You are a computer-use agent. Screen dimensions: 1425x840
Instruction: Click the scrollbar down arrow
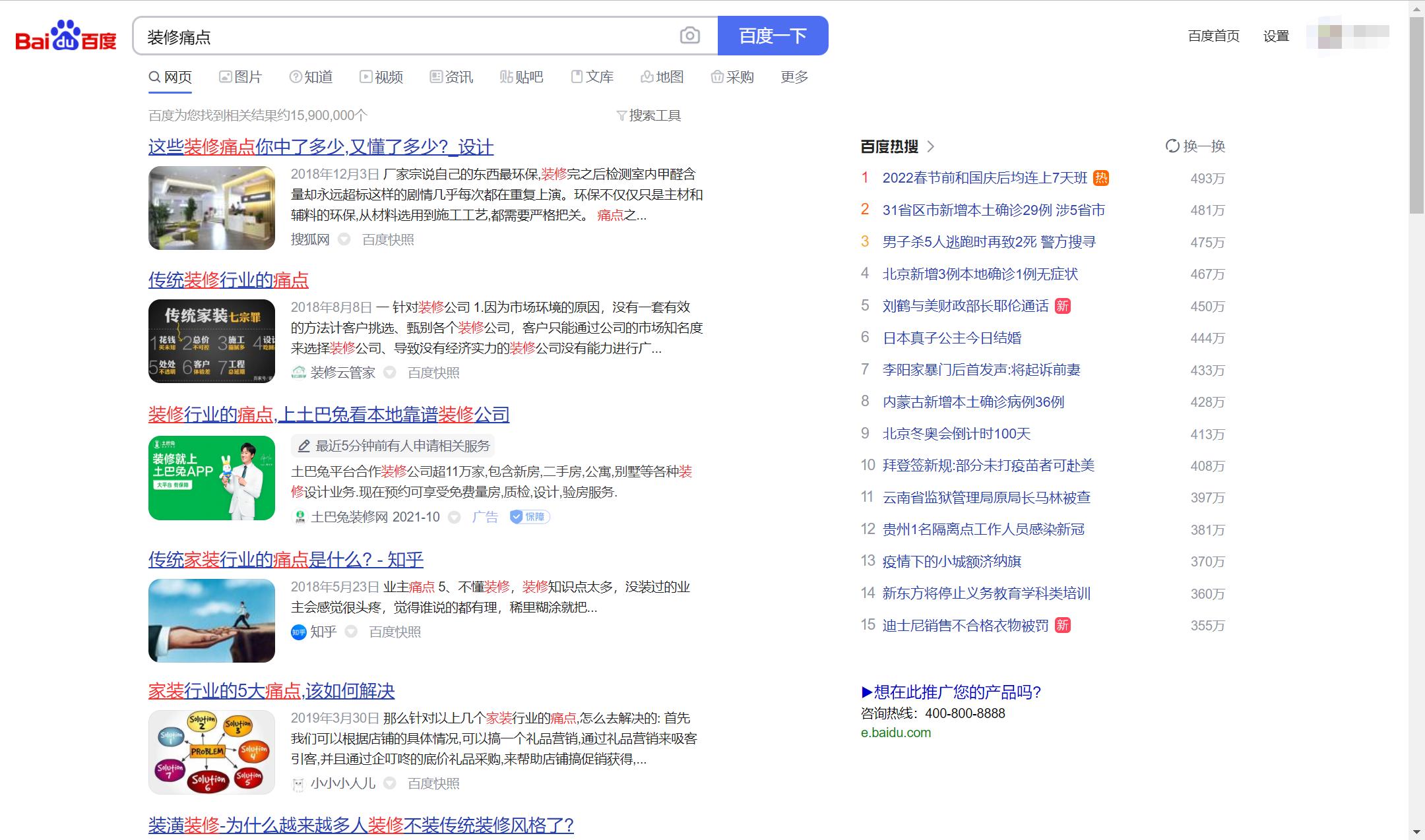(1416, 832)
